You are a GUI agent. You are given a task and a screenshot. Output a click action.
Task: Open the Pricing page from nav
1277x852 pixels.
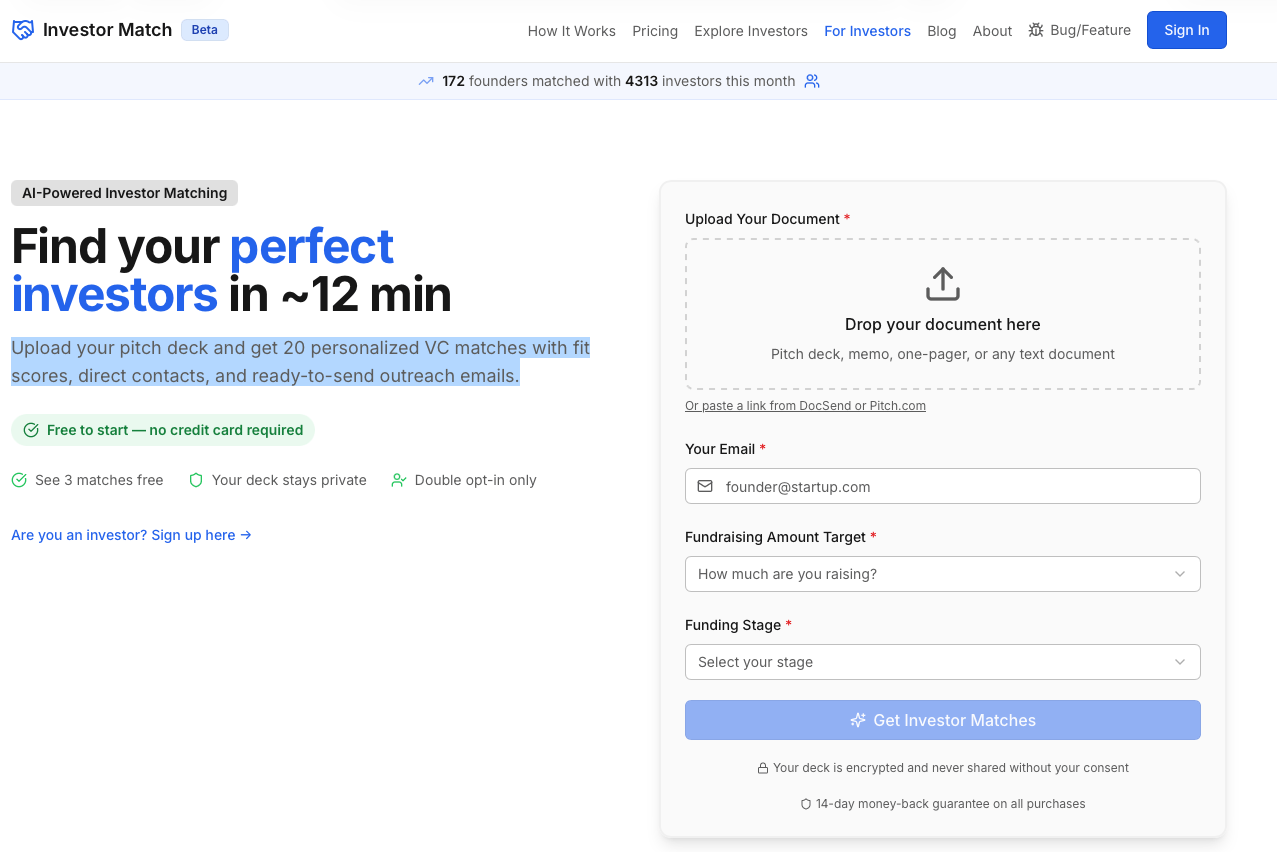coord(655,31)
